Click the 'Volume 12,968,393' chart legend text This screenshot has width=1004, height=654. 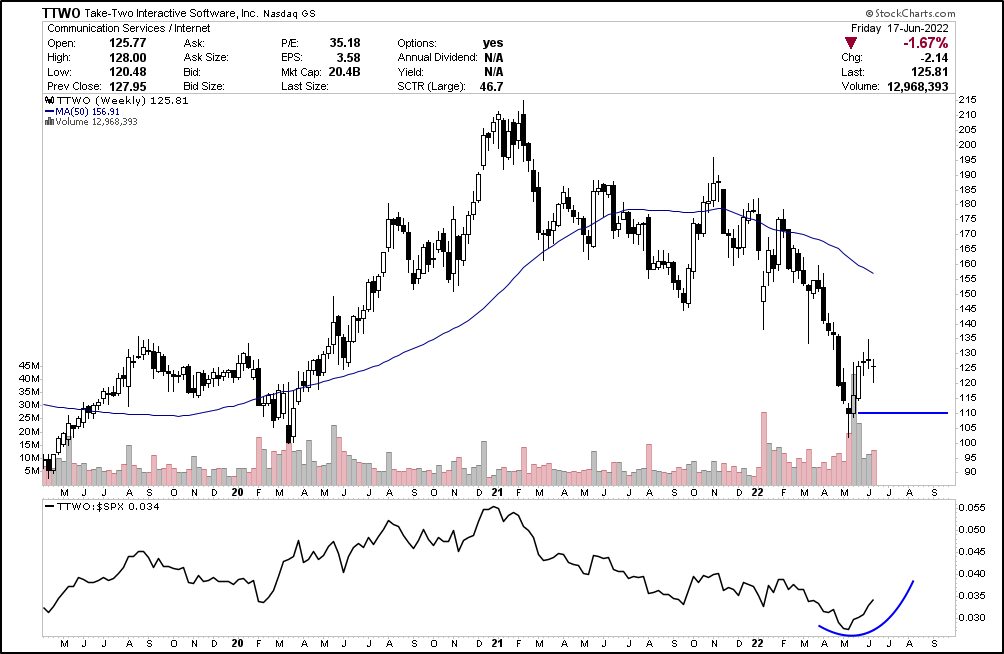pyautogui.click(x=96, y=122)
